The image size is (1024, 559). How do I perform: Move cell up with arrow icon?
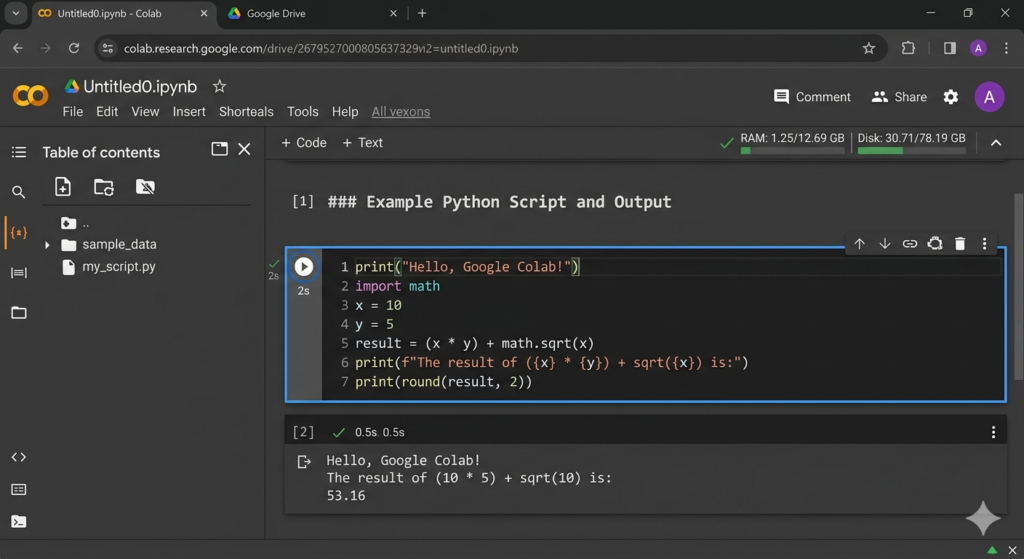[x=859, y=244]
